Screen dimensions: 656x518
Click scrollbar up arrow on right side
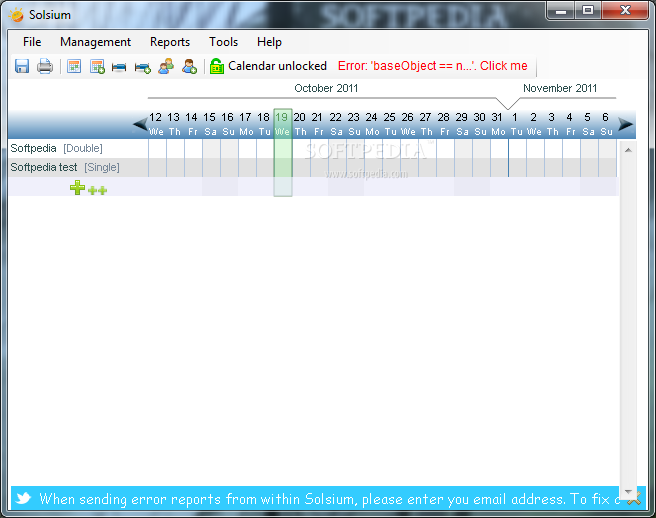coord(628,150)
